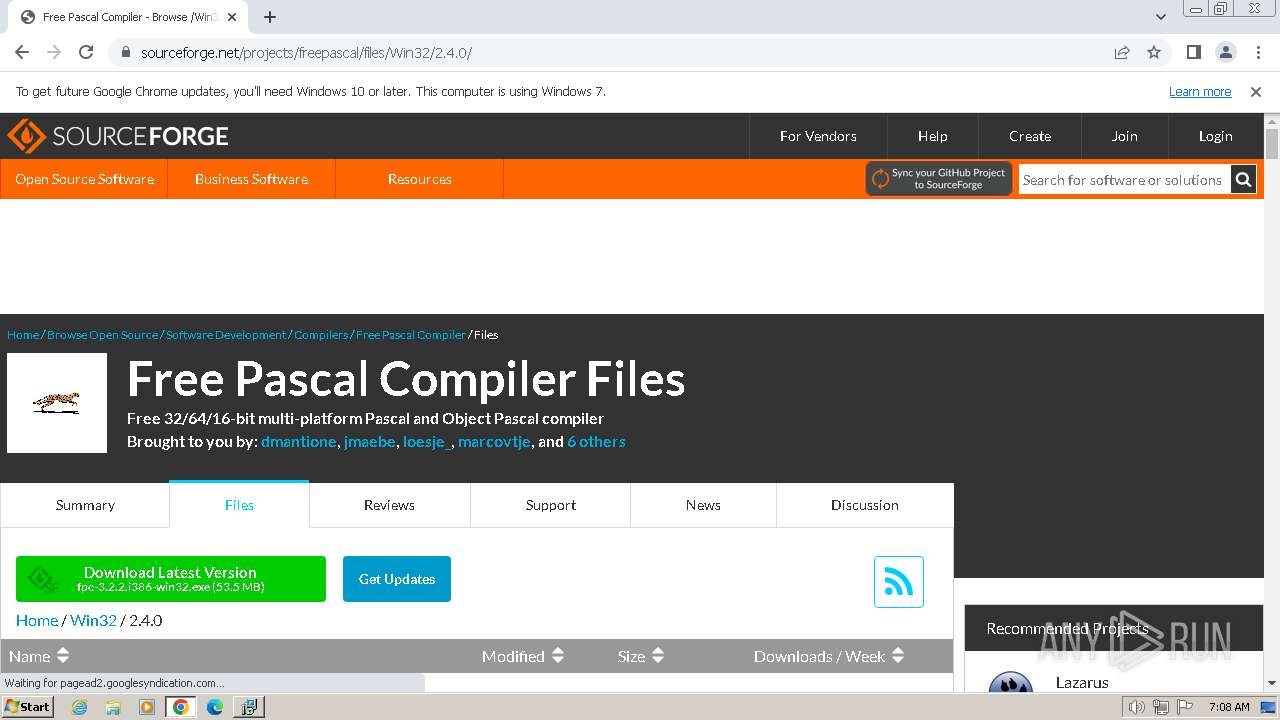Open the Create menu item
The image size is (1280, 720).
pos(1030,136)
